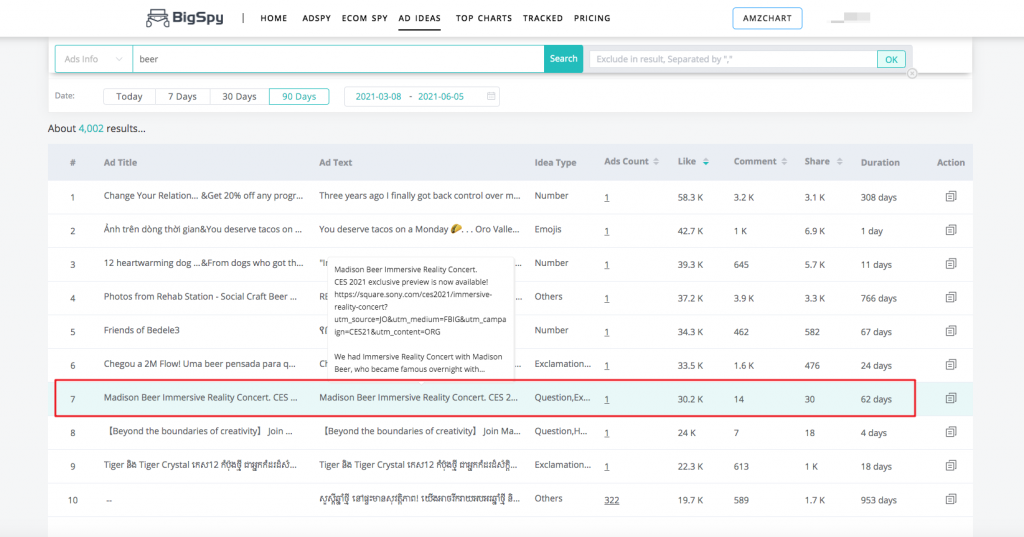1024x537 pixels.
Task: Open action icon for the tacos ad row
Action: pos(951,230)
